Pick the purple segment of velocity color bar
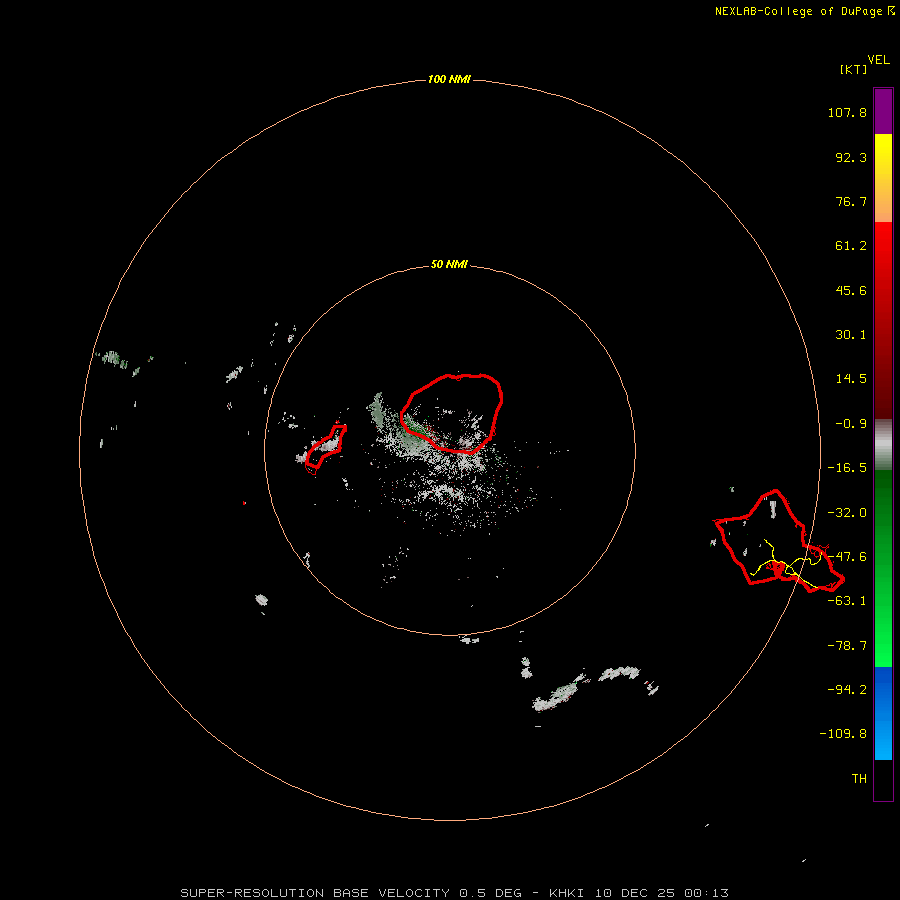 [883, 112]
